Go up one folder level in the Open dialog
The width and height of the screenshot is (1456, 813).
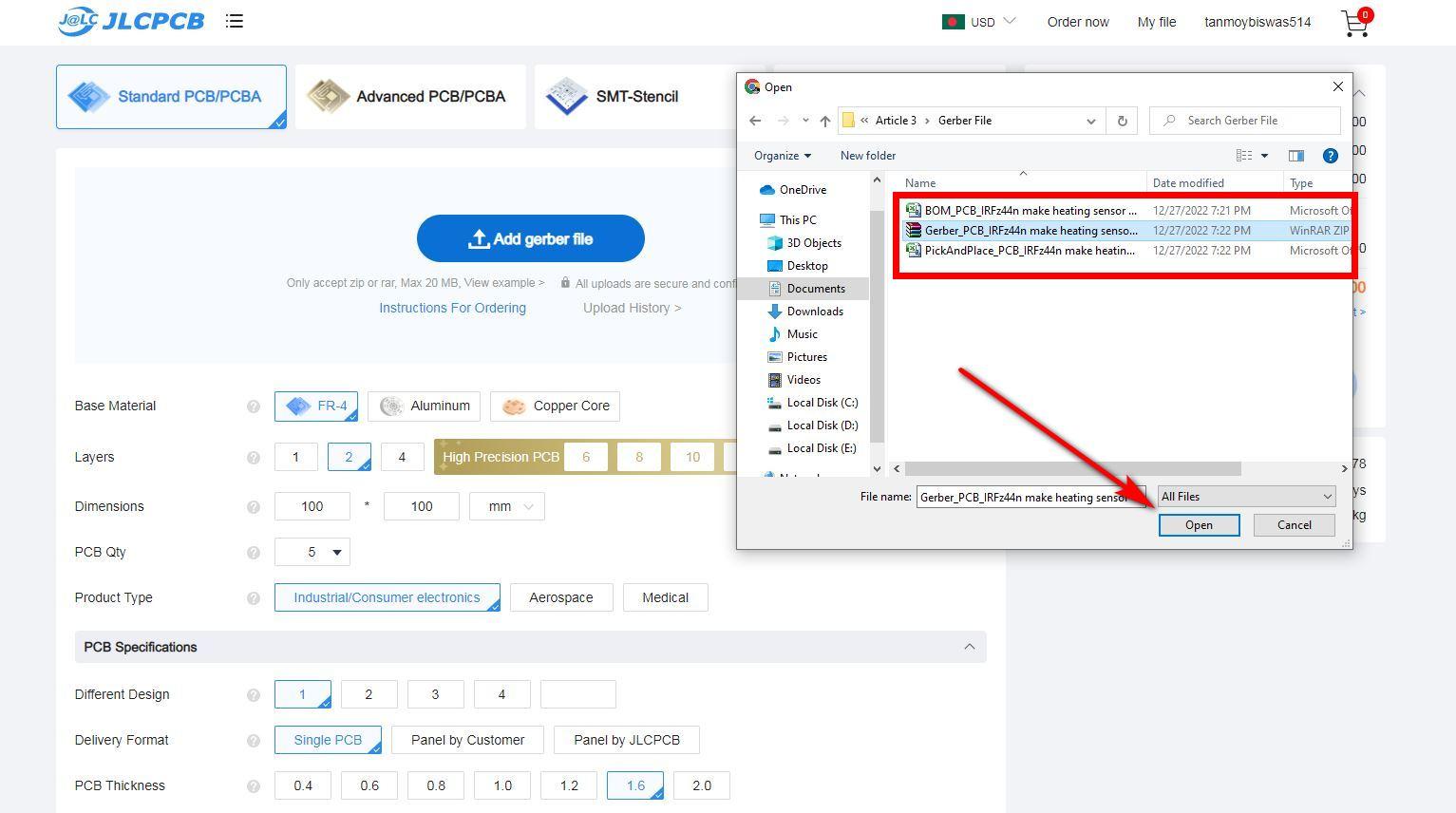tap(825, 121)
